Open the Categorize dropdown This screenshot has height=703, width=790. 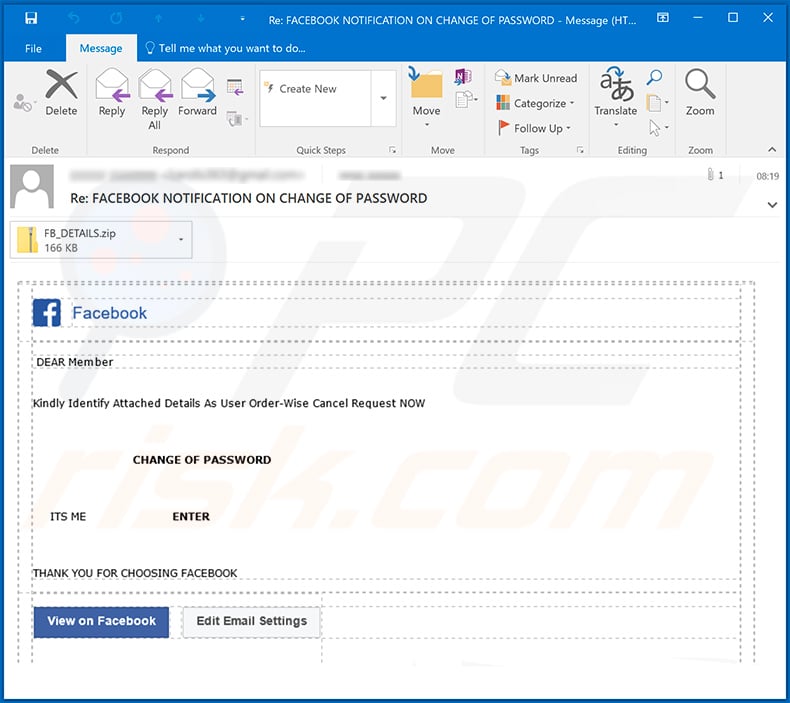(536, 103)
